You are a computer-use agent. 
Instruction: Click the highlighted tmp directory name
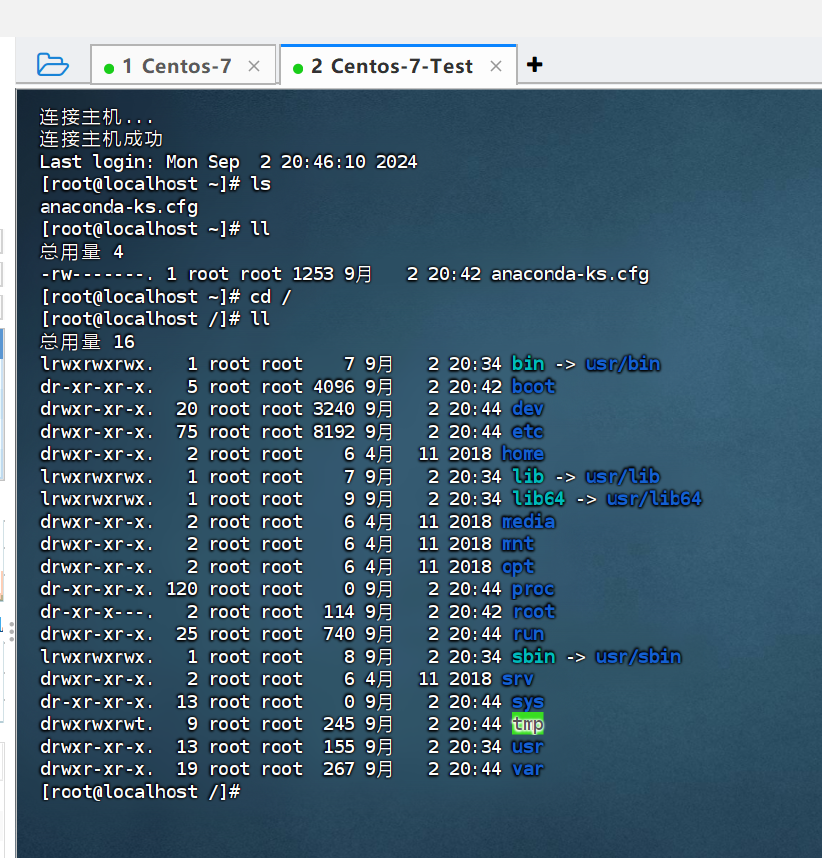coord(527,724)
